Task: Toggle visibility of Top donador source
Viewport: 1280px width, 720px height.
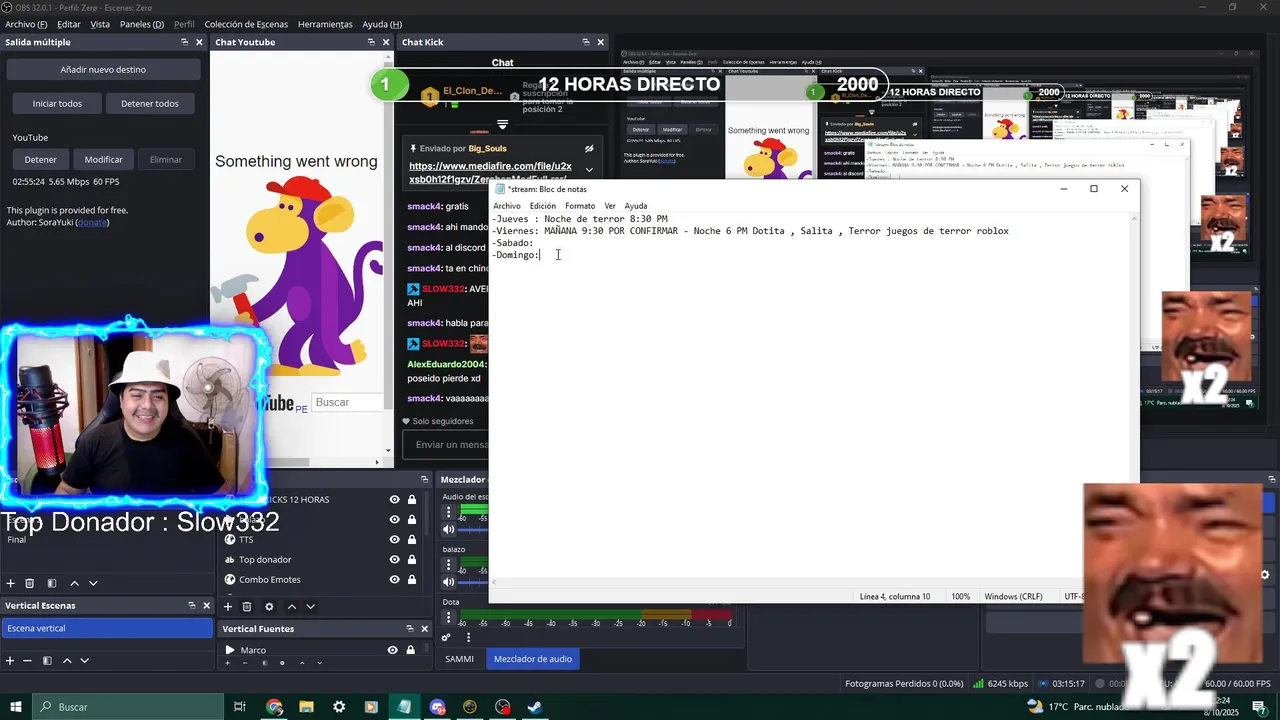Action: click(394, 560)
